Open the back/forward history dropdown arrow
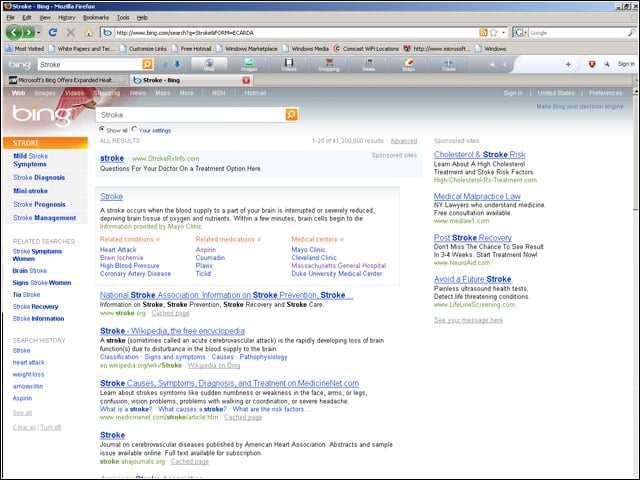640x480 pixels. pos(39,32)
